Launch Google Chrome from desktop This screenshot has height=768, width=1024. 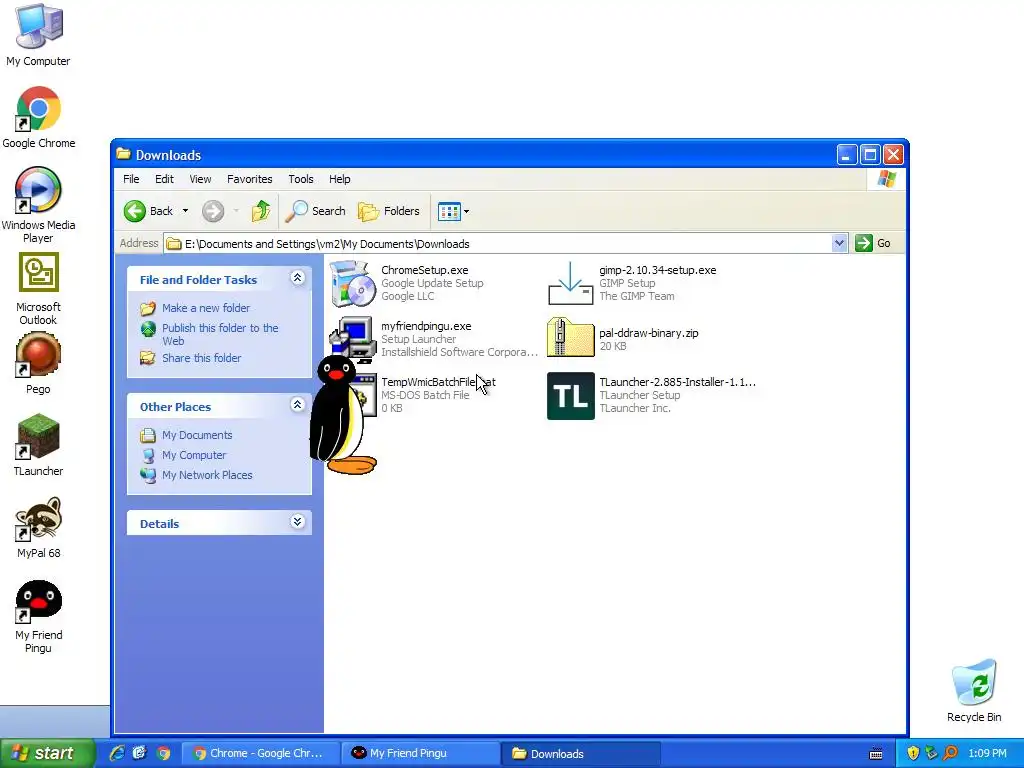[x=39, y=116]
